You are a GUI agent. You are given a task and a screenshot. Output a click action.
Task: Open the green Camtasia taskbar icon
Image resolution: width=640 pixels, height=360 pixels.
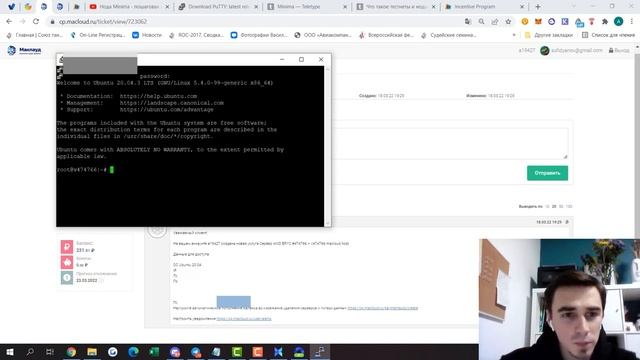237,351
